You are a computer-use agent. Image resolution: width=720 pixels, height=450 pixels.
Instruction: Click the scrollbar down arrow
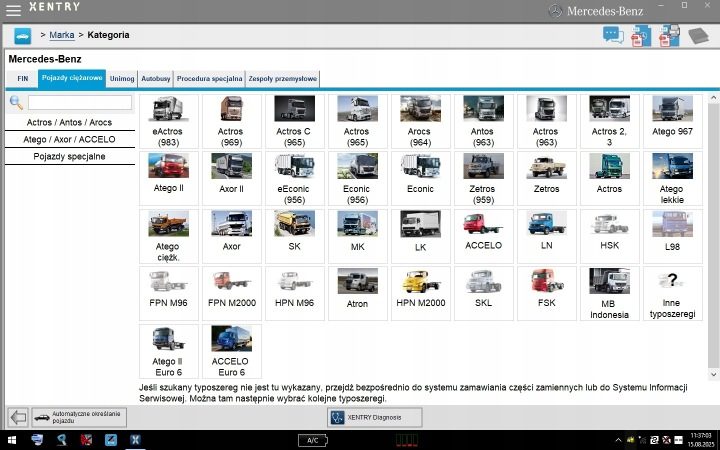pyautogui.click(x=714, y=374)
